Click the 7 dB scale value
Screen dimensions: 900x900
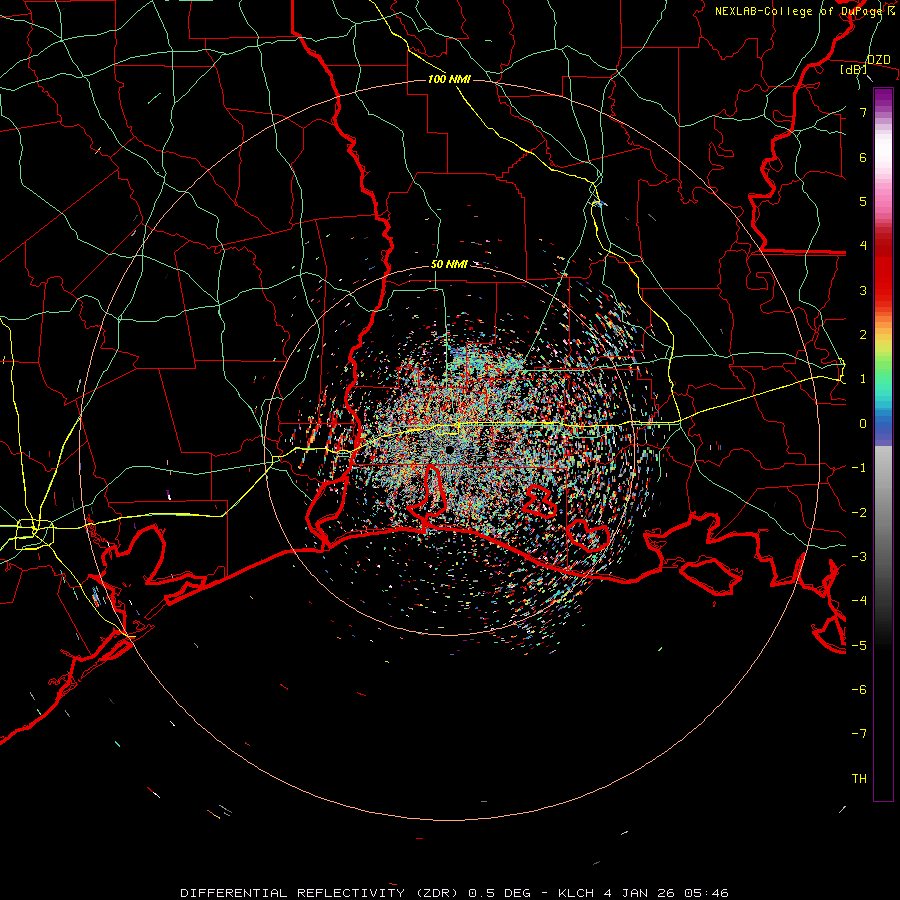863,112
